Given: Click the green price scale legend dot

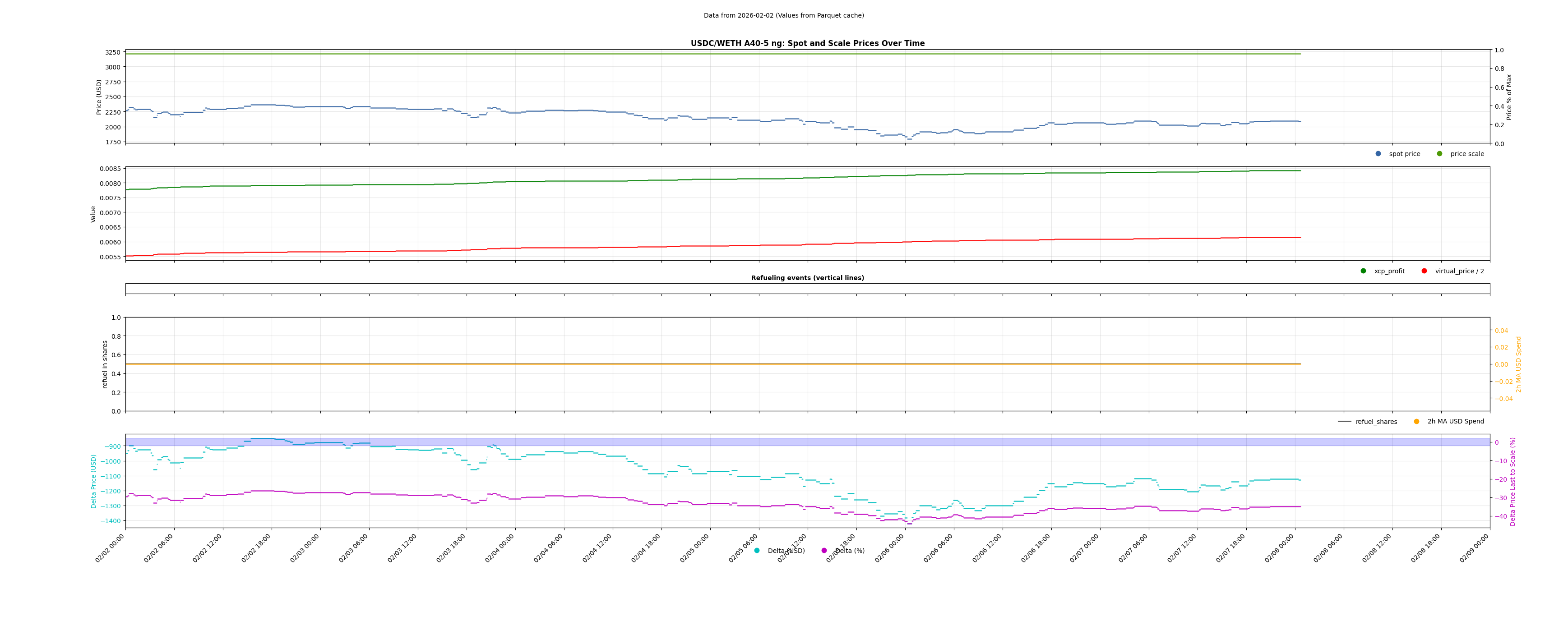Looking at the screenshot, I should [x=1439, y=154].
